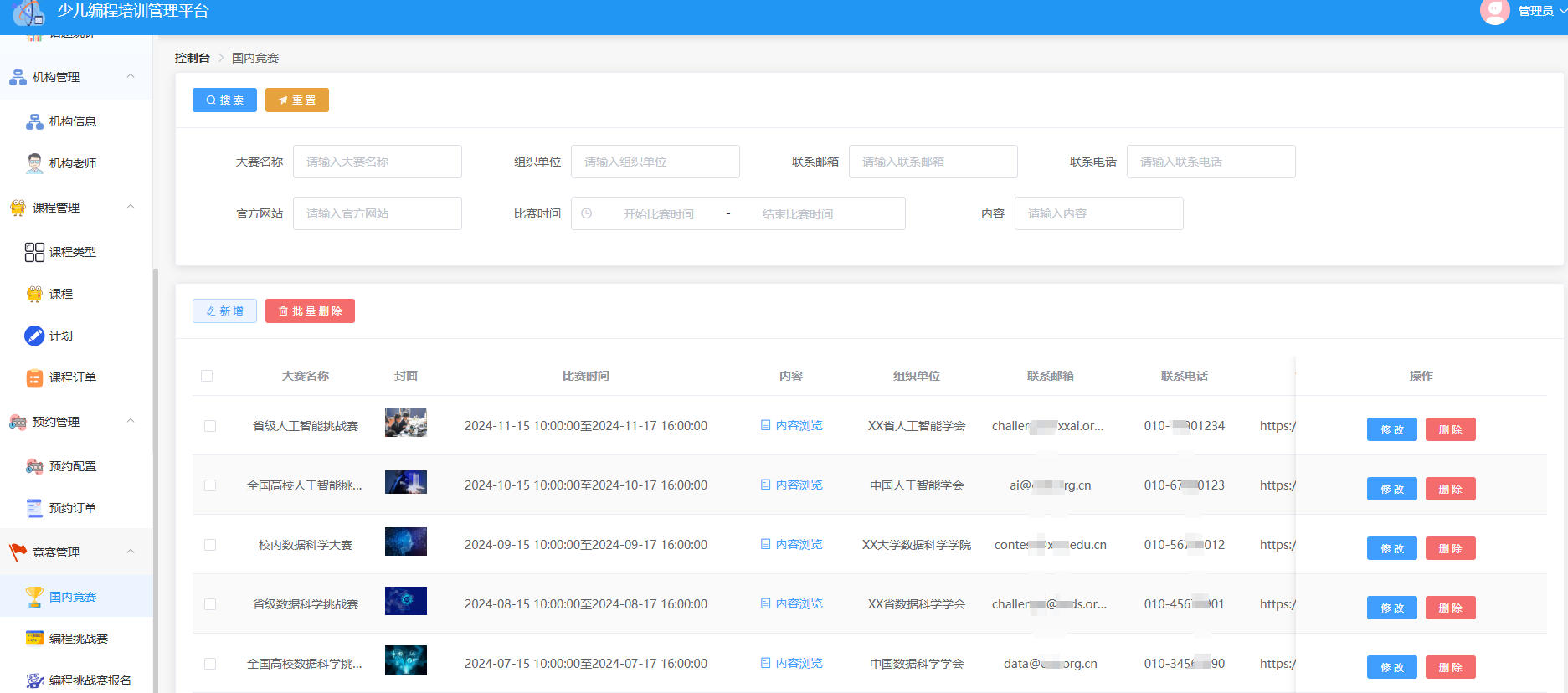1568x693 pixels.
Task: Tick the checkbox for 校内数据科学大赛
Action: coord(210,545)
